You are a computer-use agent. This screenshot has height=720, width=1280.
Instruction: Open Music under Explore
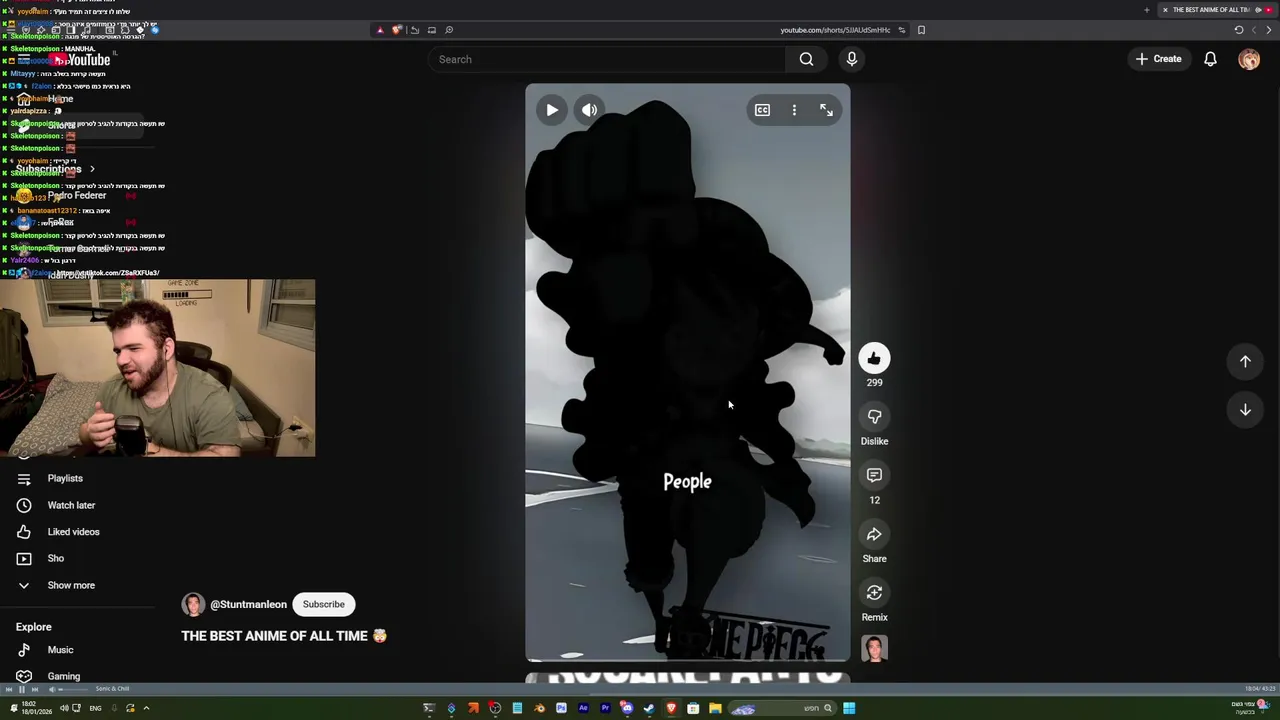60,650
